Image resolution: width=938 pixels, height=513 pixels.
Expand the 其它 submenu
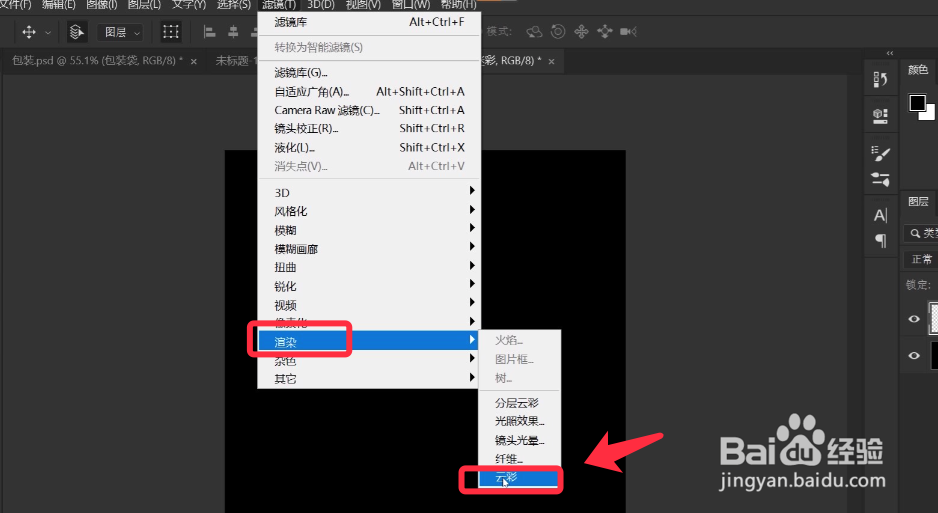pos(368,378)
